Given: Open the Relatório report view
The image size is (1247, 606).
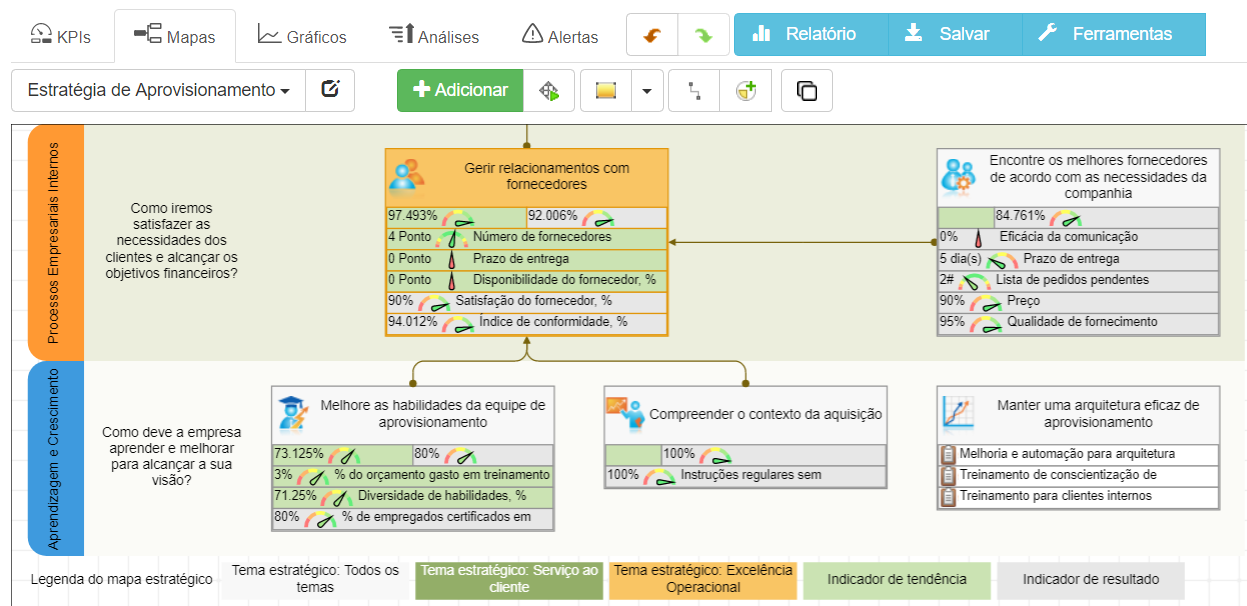Looking at the screenshot, I should point(810,32).
